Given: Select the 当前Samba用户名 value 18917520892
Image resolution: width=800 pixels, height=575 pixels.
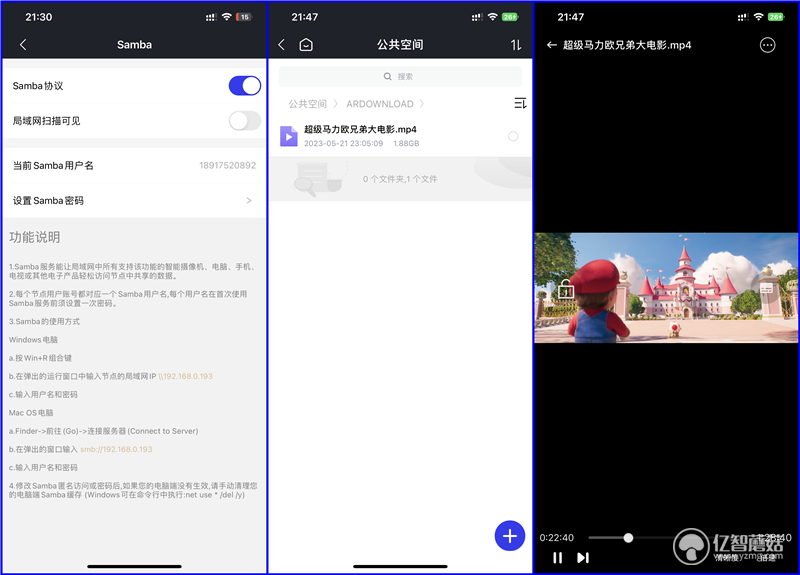Looking at the screenshot, I should pyautogui.click(x=228, y=165).
